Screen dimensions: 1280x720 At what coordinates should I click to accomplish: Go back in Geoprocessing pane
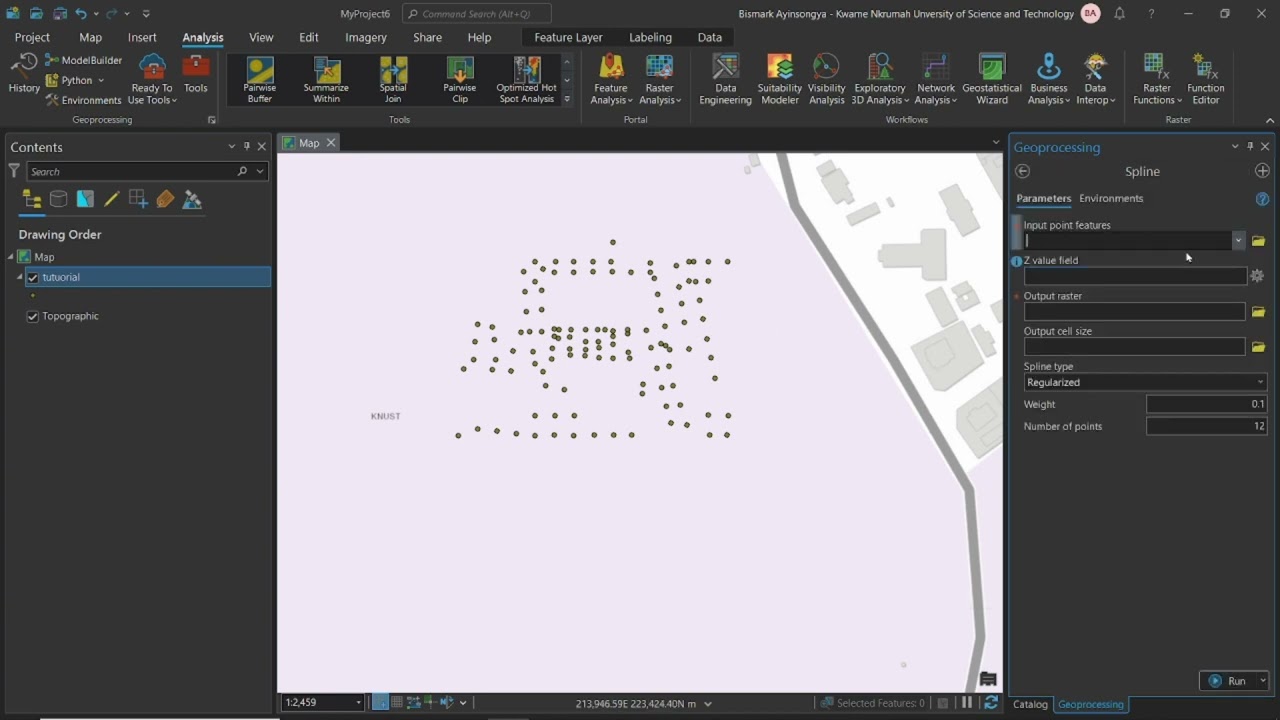[1022, 171]
